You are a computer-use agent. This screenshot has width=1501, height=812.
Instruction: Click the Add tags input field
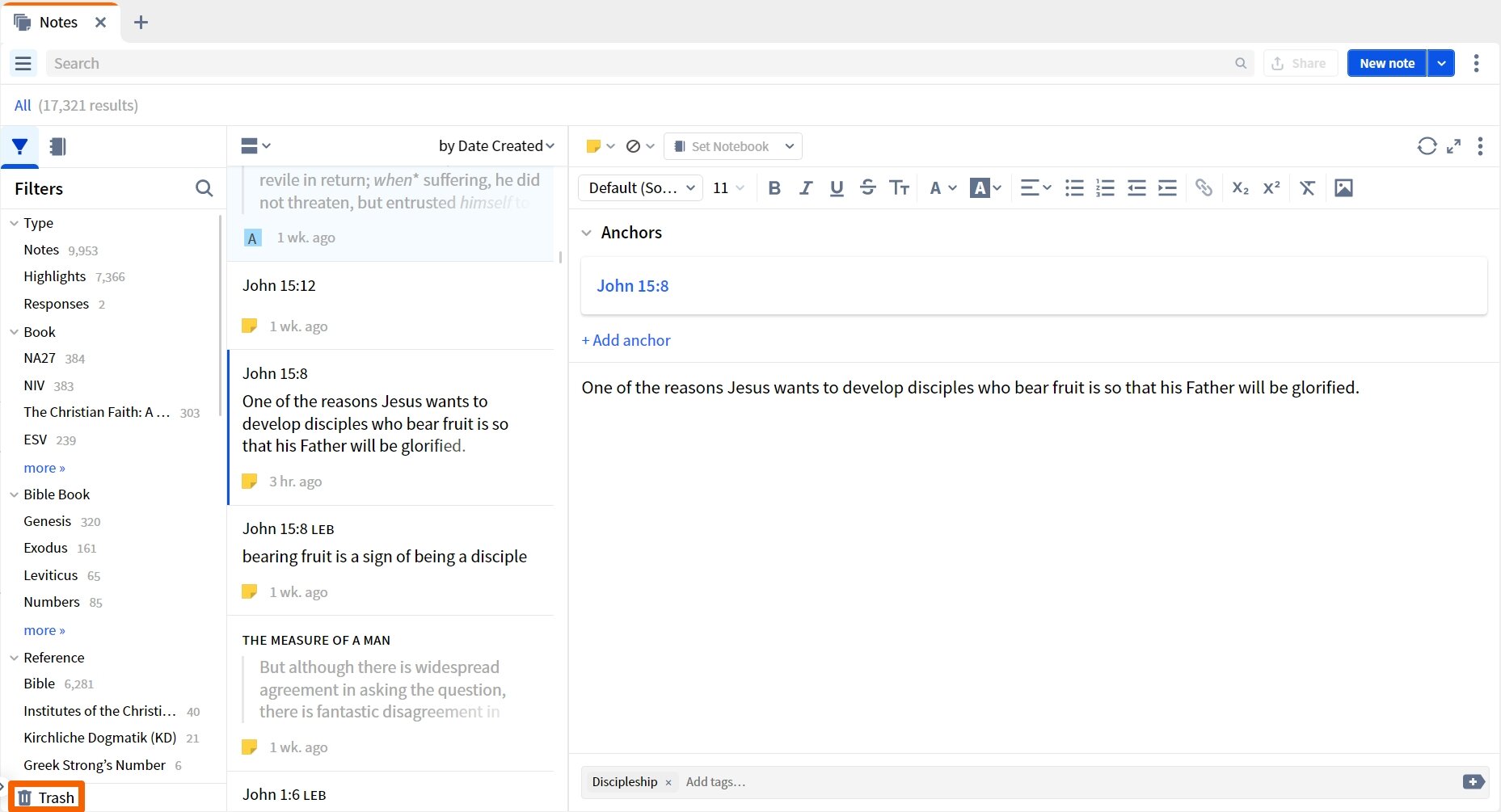716,782
